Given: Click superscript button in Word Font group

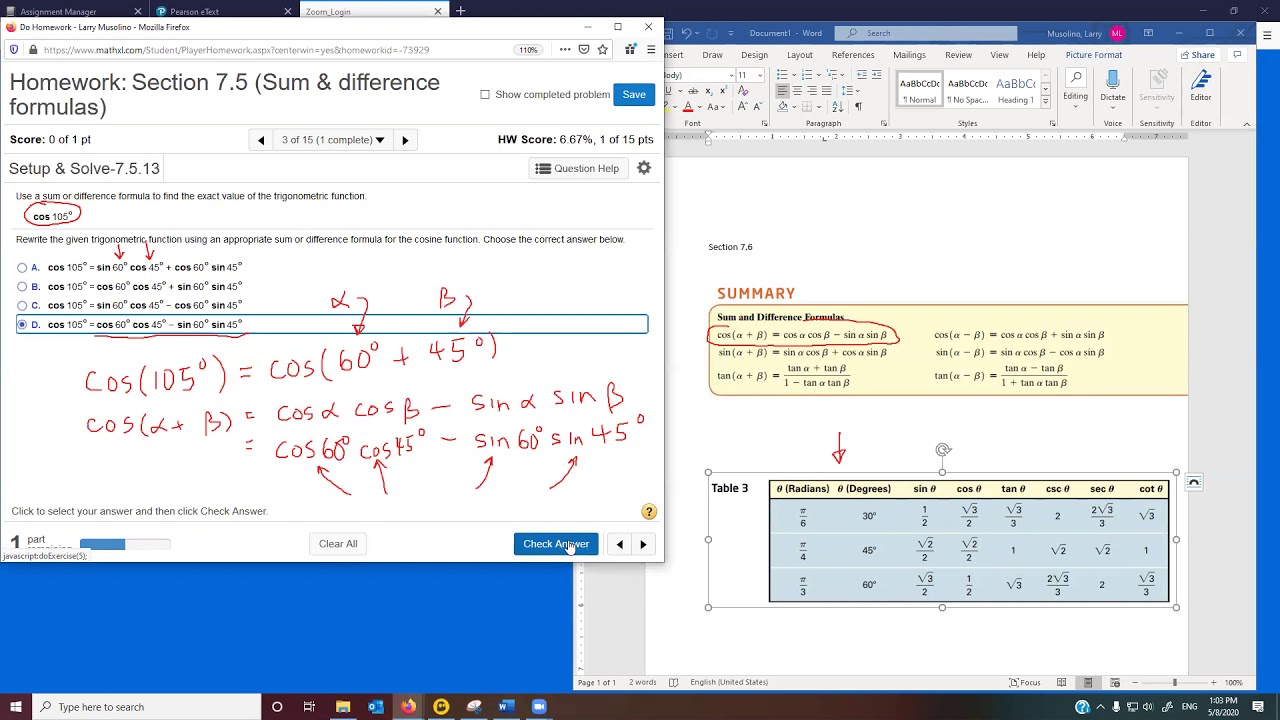Looking at the screenshot, I should (722, 91).
